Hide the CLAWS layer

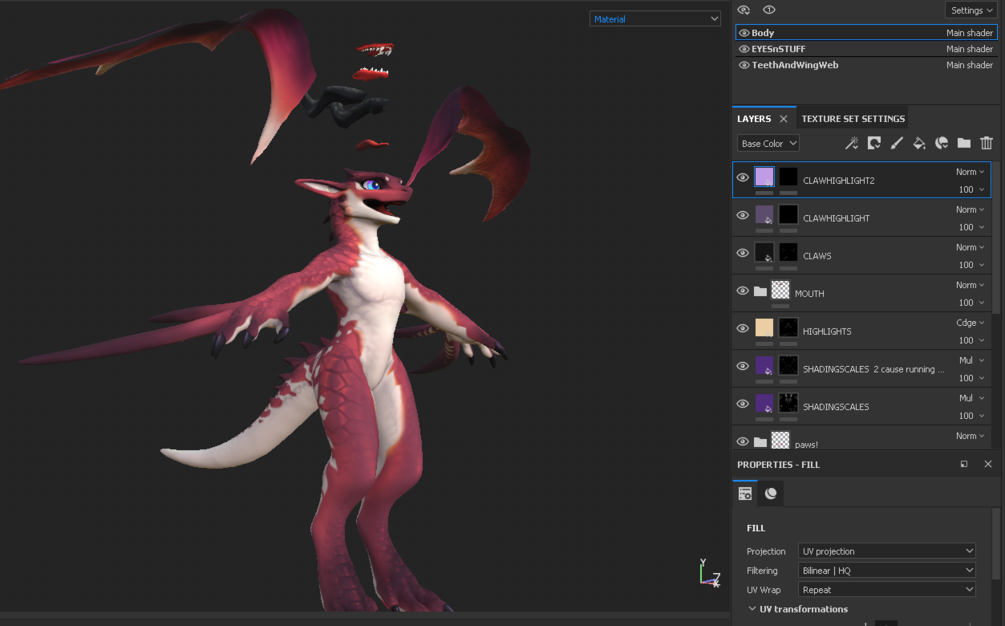click(x=742, y=252)
